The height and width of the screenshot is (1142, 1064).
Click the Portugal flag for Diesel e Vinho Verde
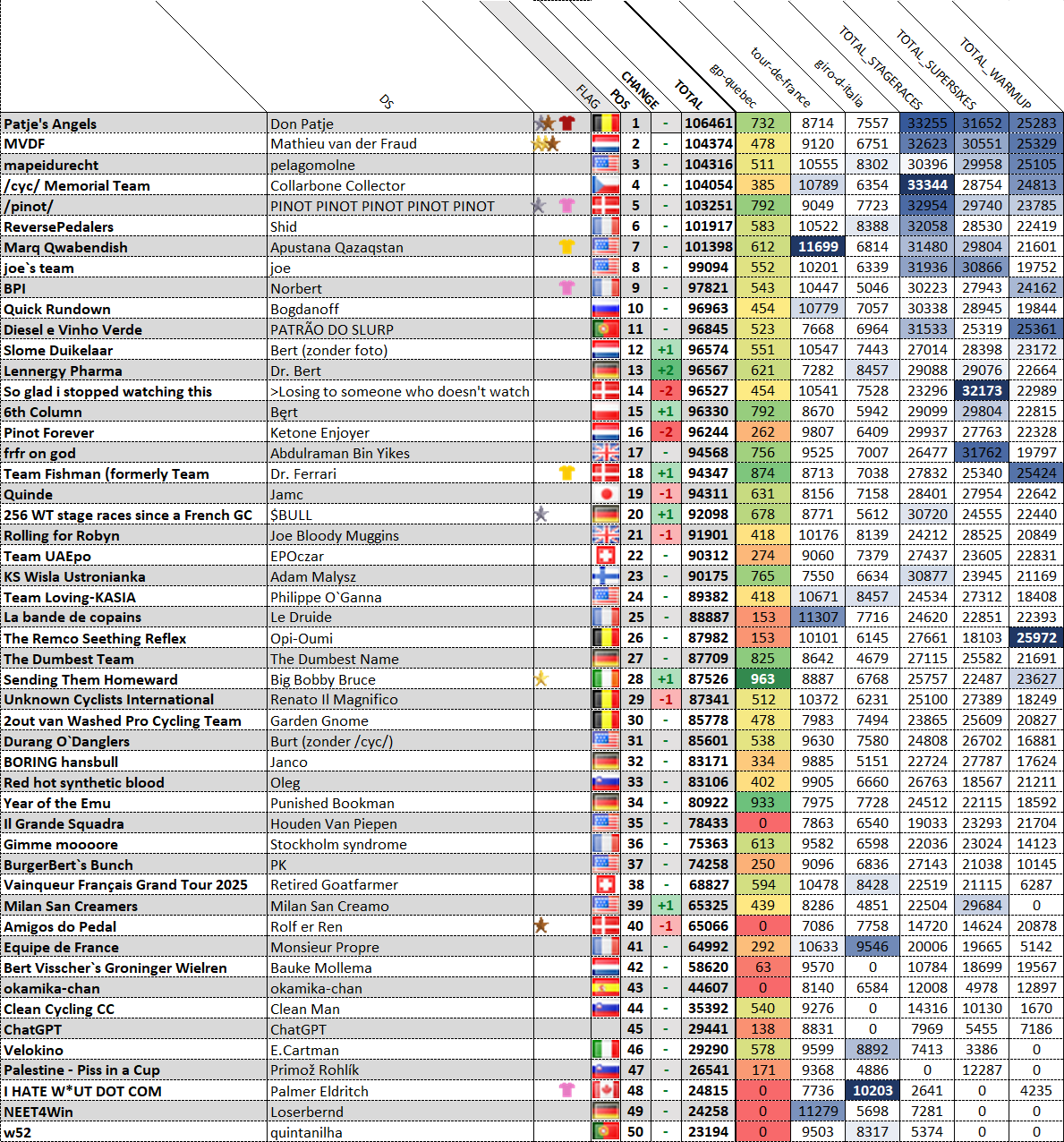point(606,329)
